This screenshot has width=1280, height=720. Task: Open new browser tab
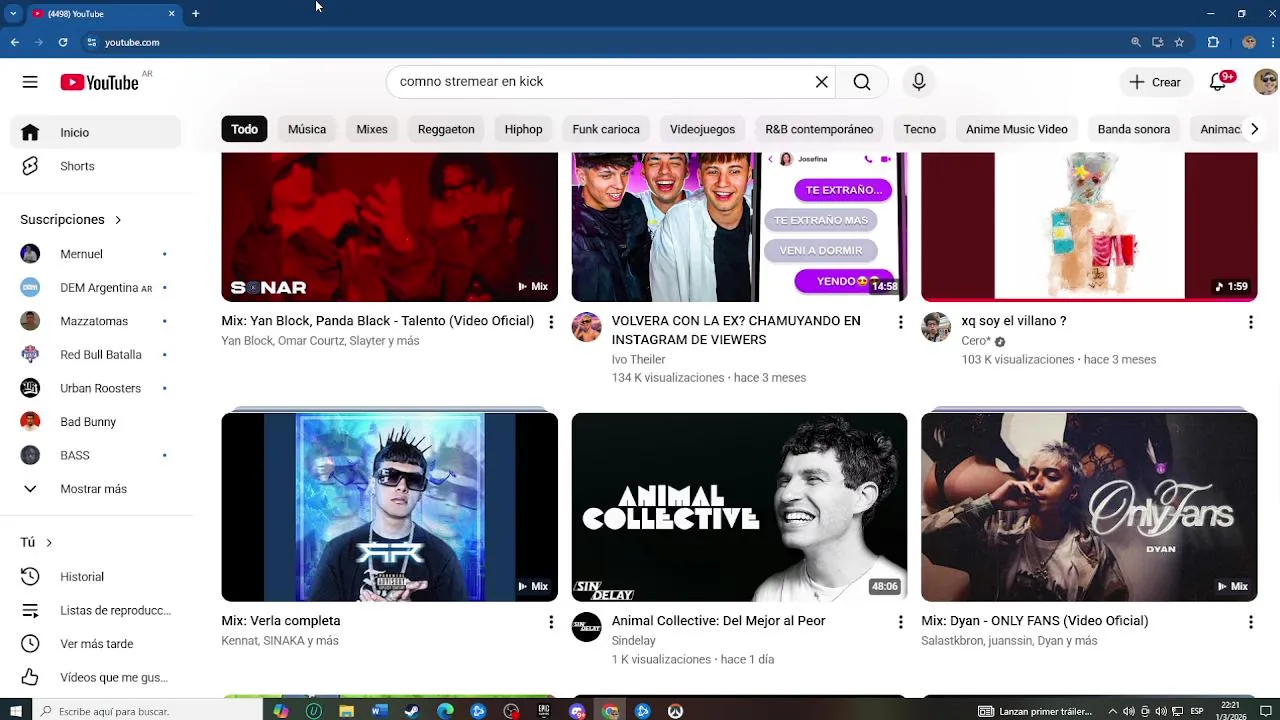point(196,14)
